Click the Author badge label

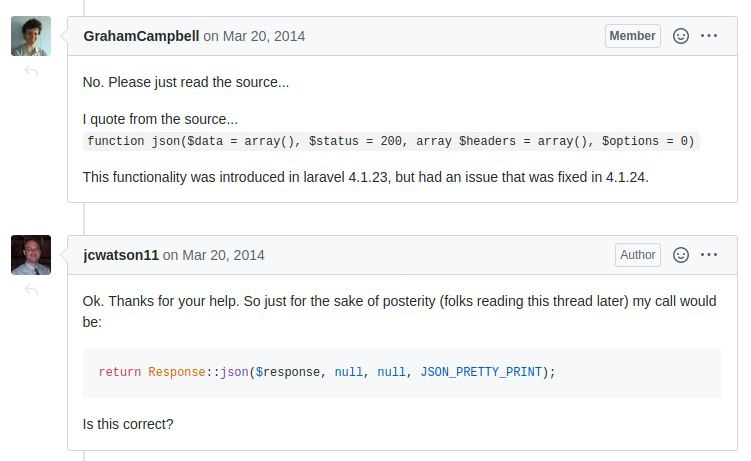[637, 255]
